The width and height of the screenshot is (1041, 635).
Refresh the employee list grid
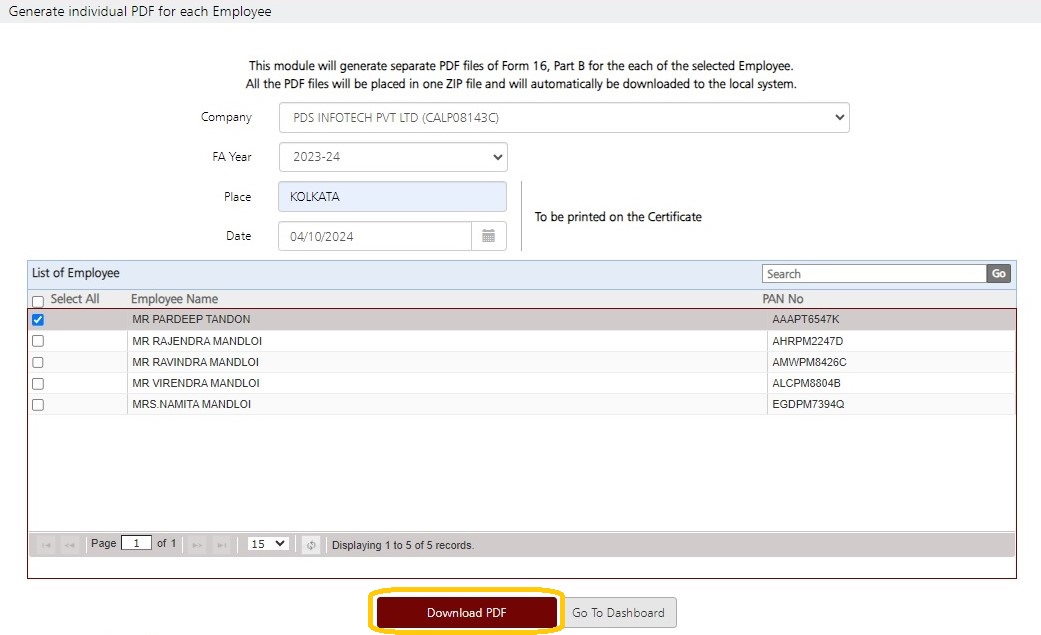311,545
